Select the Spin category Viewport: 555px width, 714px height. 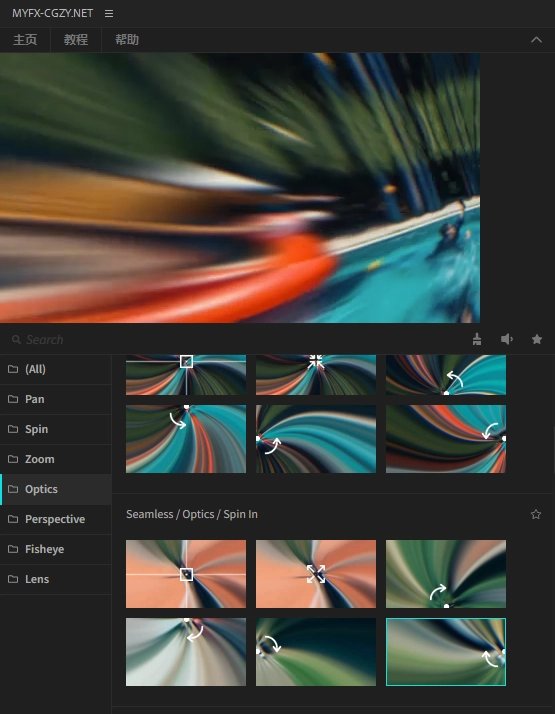point(56,429)
